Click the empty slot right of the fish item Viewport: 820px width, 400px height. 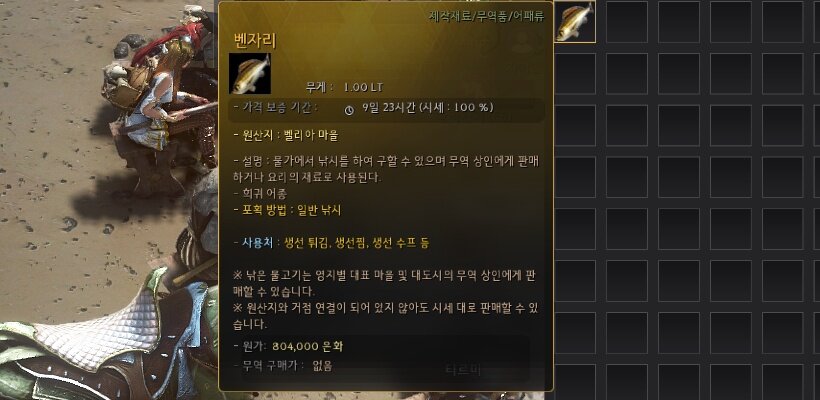pyautogui.click(x=627, y=21)
